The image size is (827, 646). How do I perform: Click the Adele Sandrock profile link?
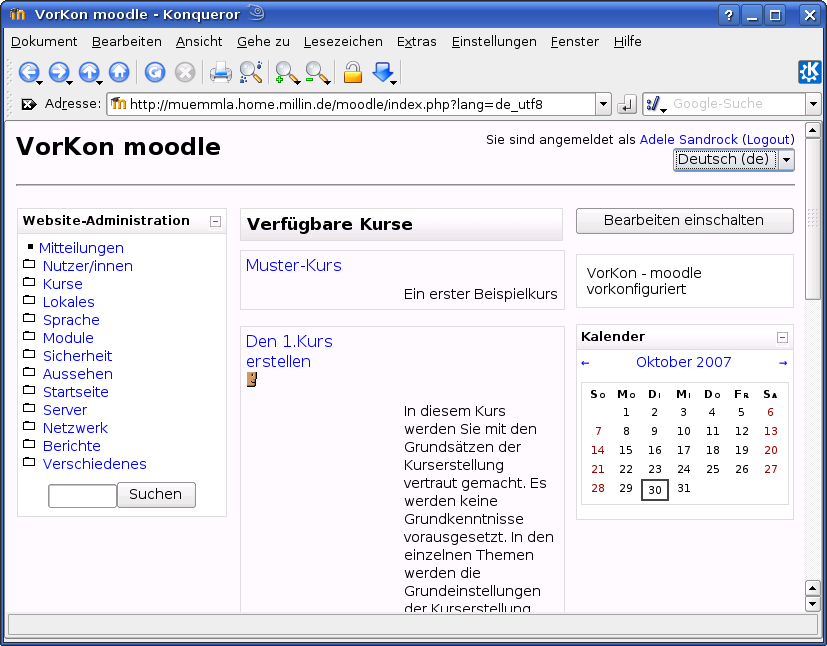[688, 140]
